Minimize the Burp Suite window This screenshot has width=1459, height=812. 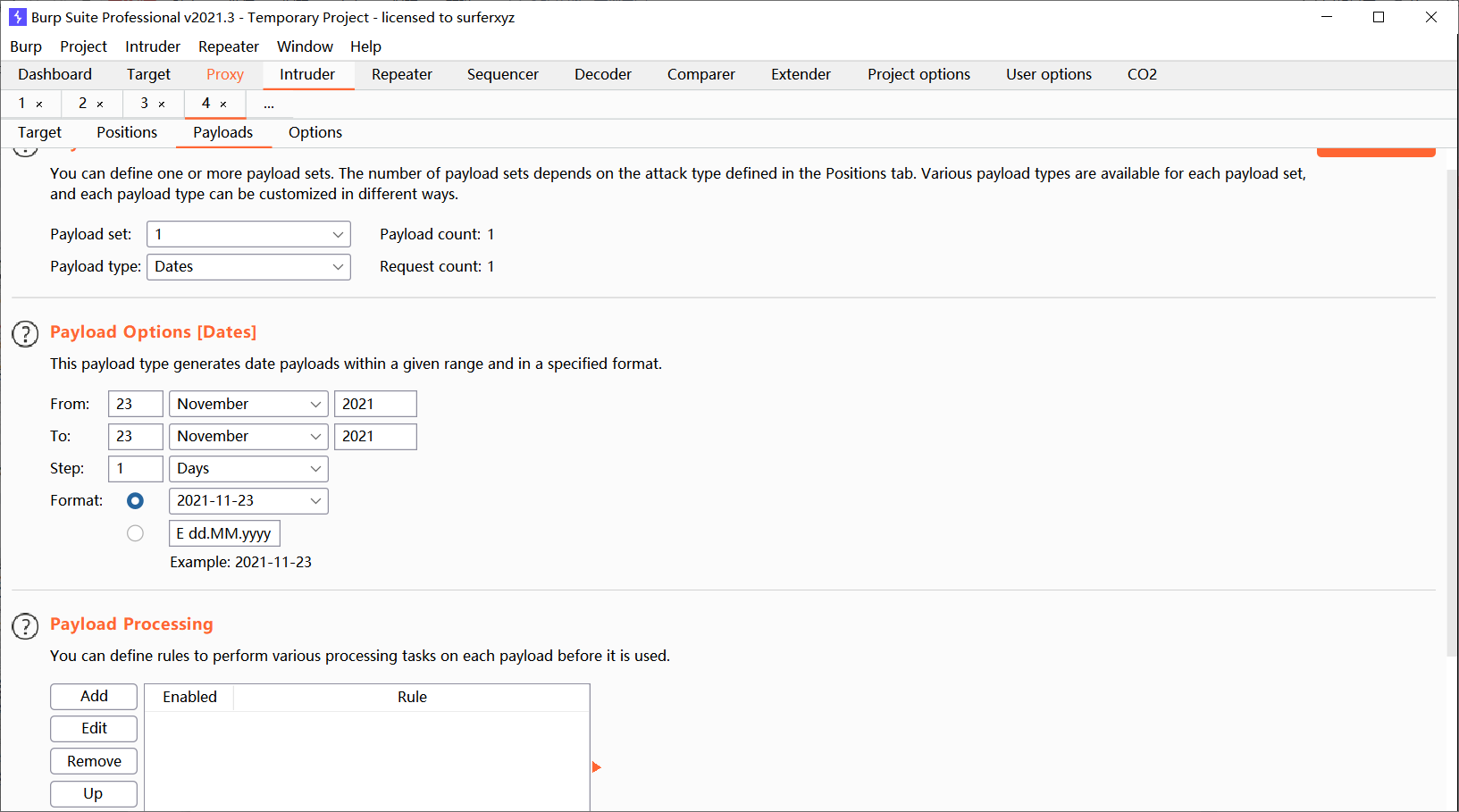(1327, 17)
